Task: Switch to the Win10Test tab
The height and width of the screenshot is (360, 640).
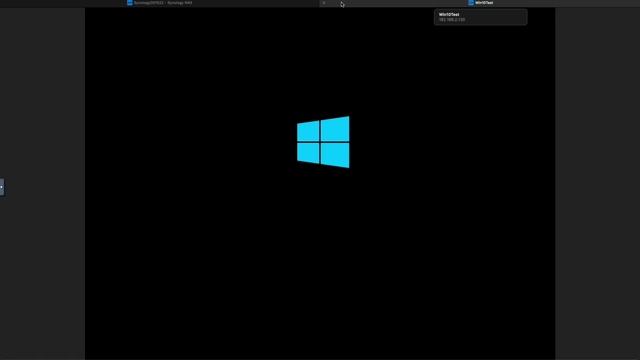Action: [x=481, y=3]
